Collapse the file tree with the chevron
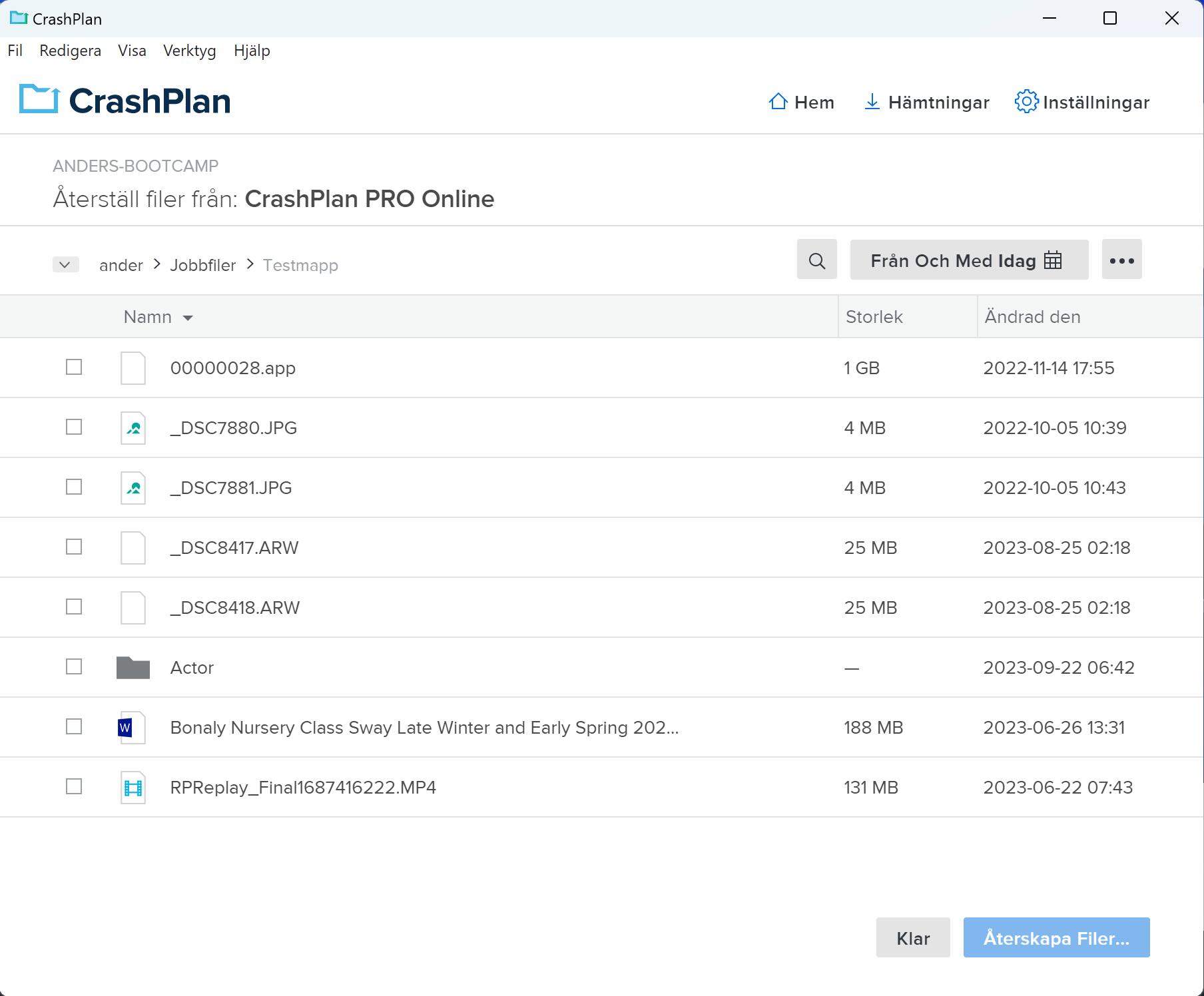 (65, 264)
